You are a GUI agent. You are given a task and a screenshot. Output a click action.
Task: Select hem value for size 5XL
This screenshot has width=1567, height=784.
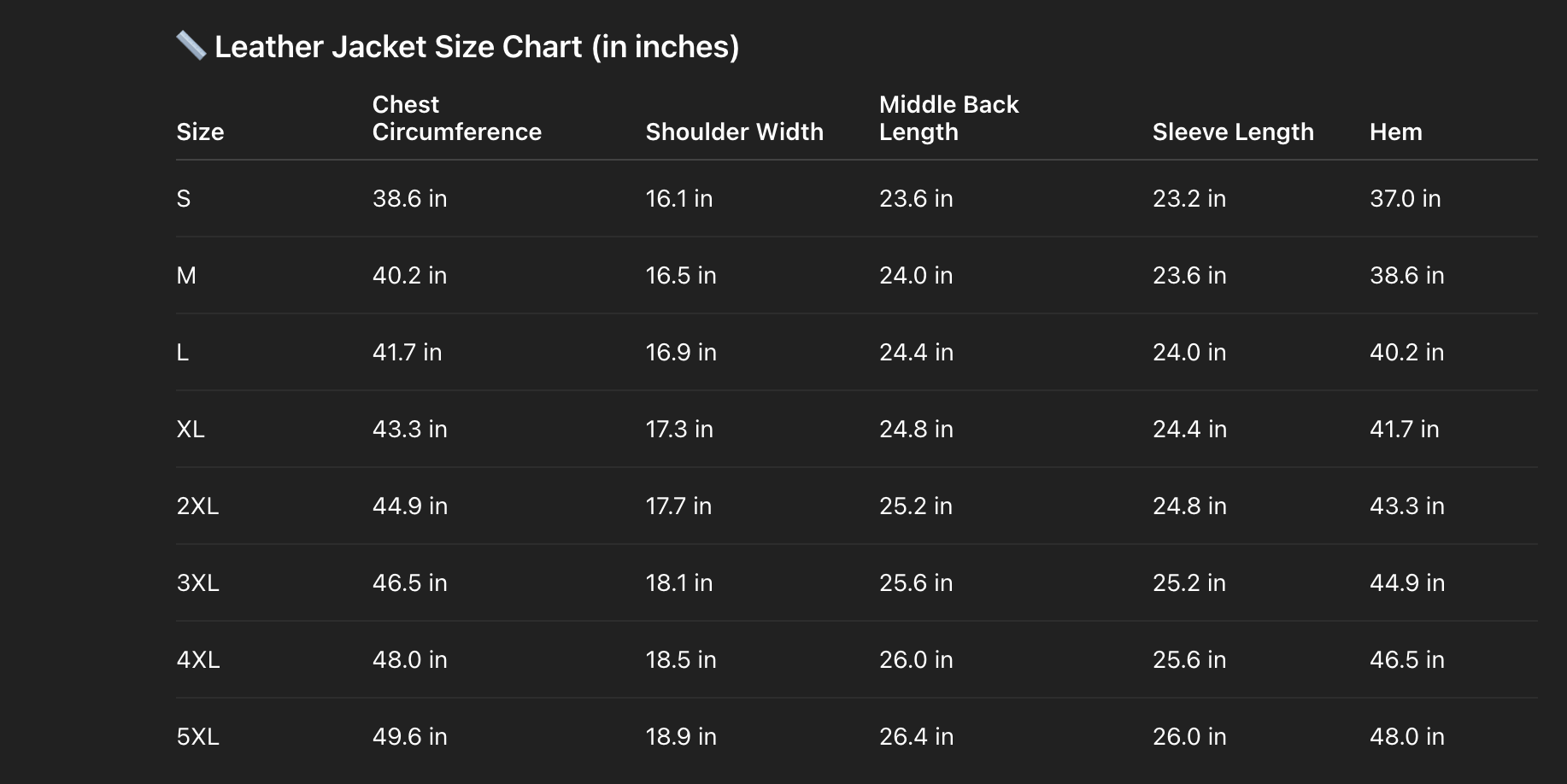point(1406,737)
